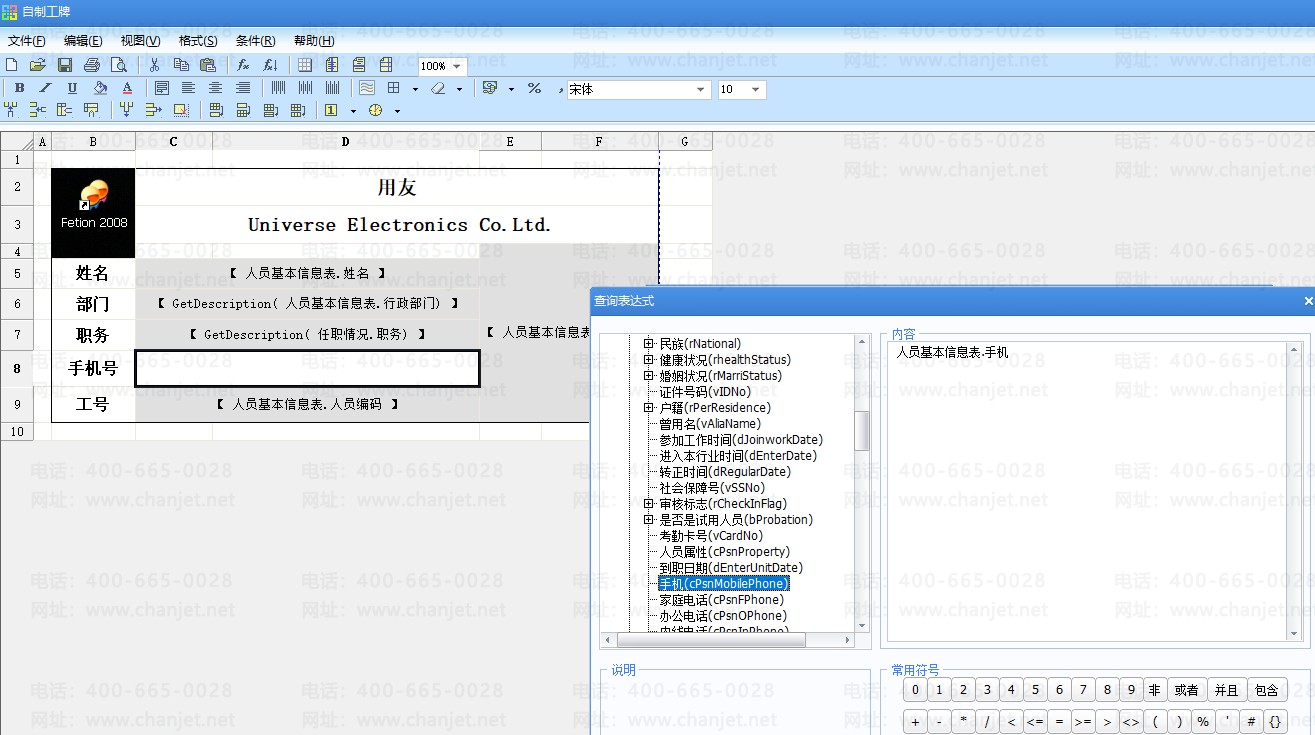Image resolution: width=1315 pixels, height=735 pixels.
Task: Click the Paste clipboard icon
Action: coord(207,65)
